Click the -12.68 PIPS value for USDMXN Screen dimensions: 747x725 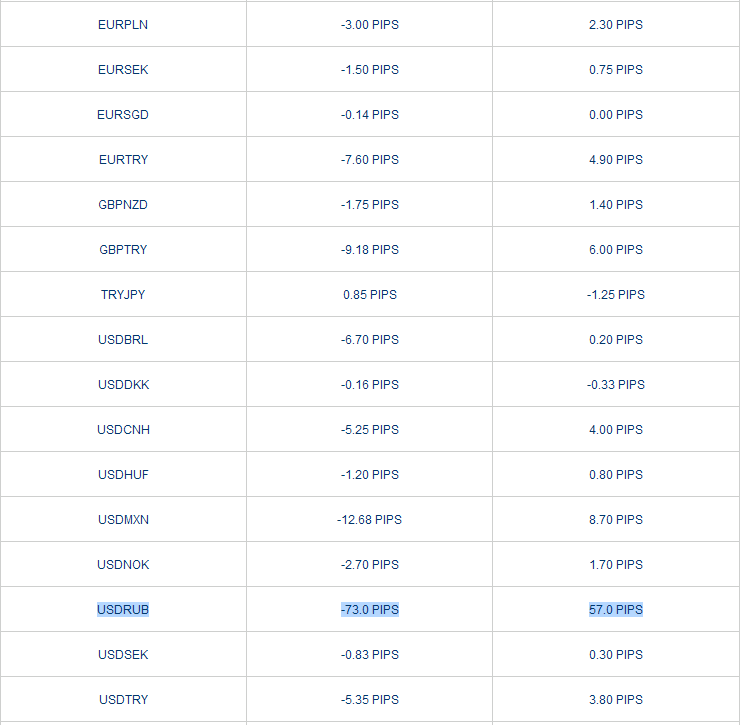369,519
